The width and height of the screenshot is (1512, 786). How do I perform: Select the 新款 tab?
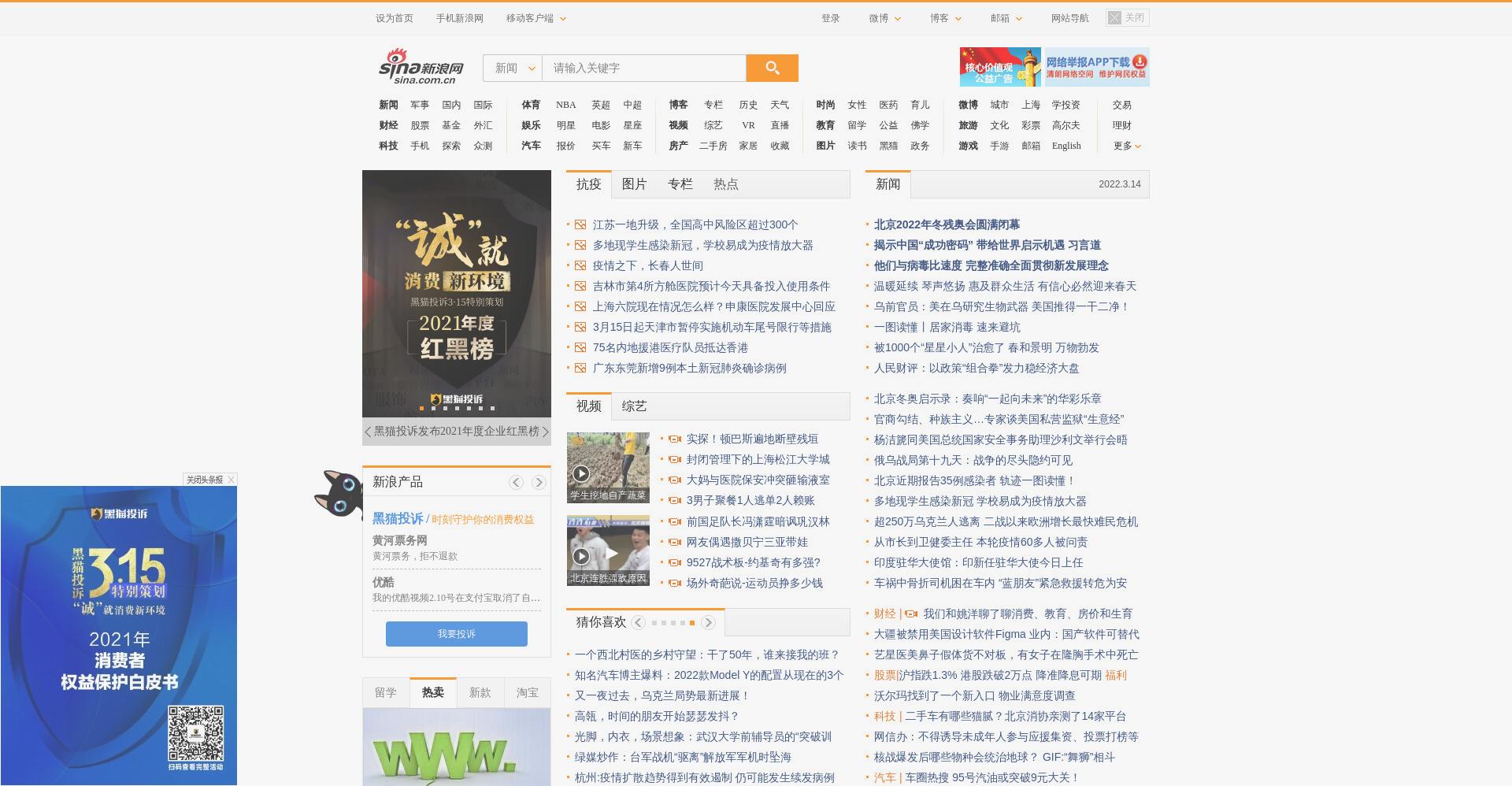(x=480, y=692)
